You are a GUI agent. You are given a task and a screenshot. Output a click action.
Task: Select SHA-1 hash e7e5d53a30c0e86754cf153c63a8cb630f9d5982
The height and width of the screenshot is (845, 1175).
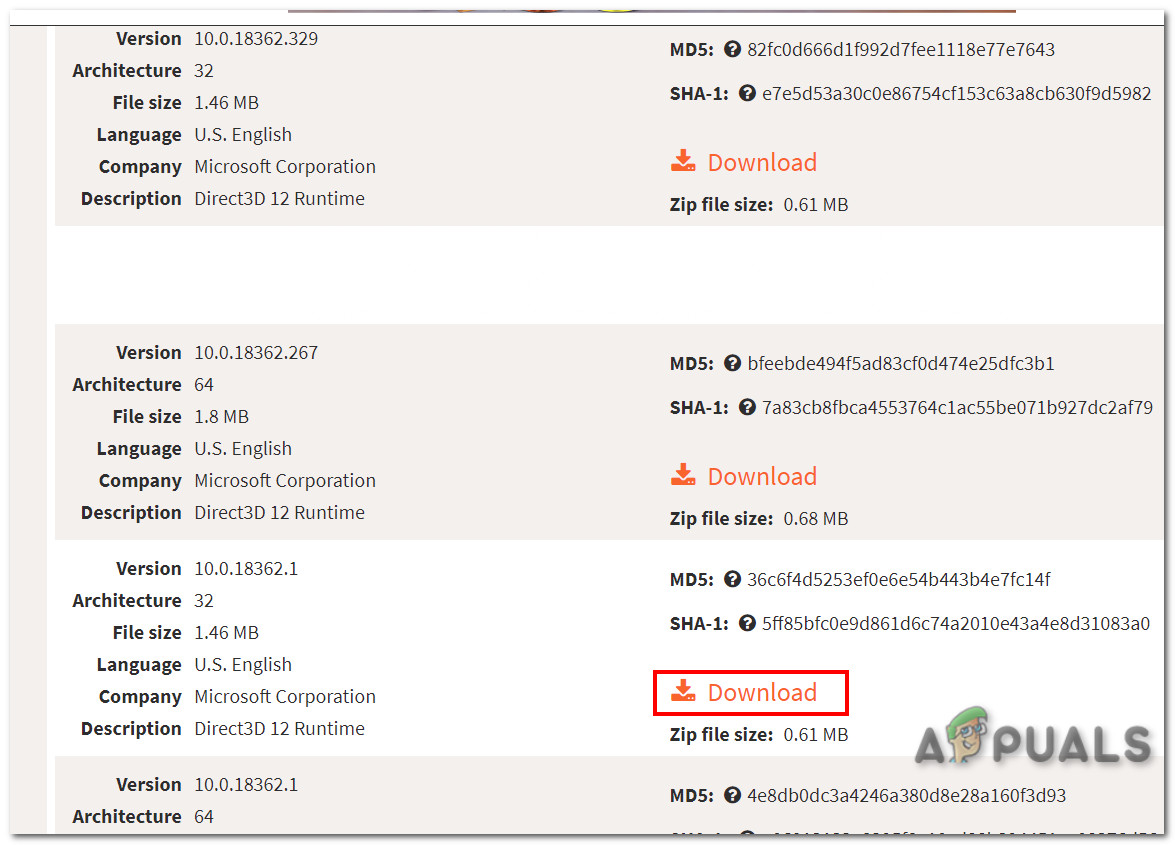coord(957,94)
